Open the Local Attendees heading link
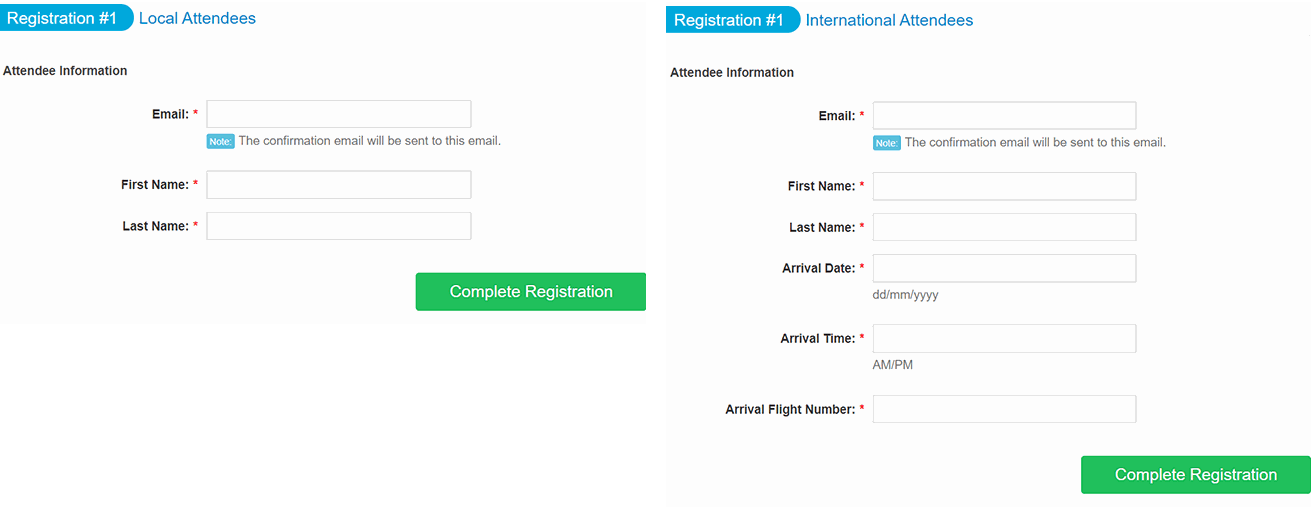Viewport: 1311px width, 507px height. (197, 18)
